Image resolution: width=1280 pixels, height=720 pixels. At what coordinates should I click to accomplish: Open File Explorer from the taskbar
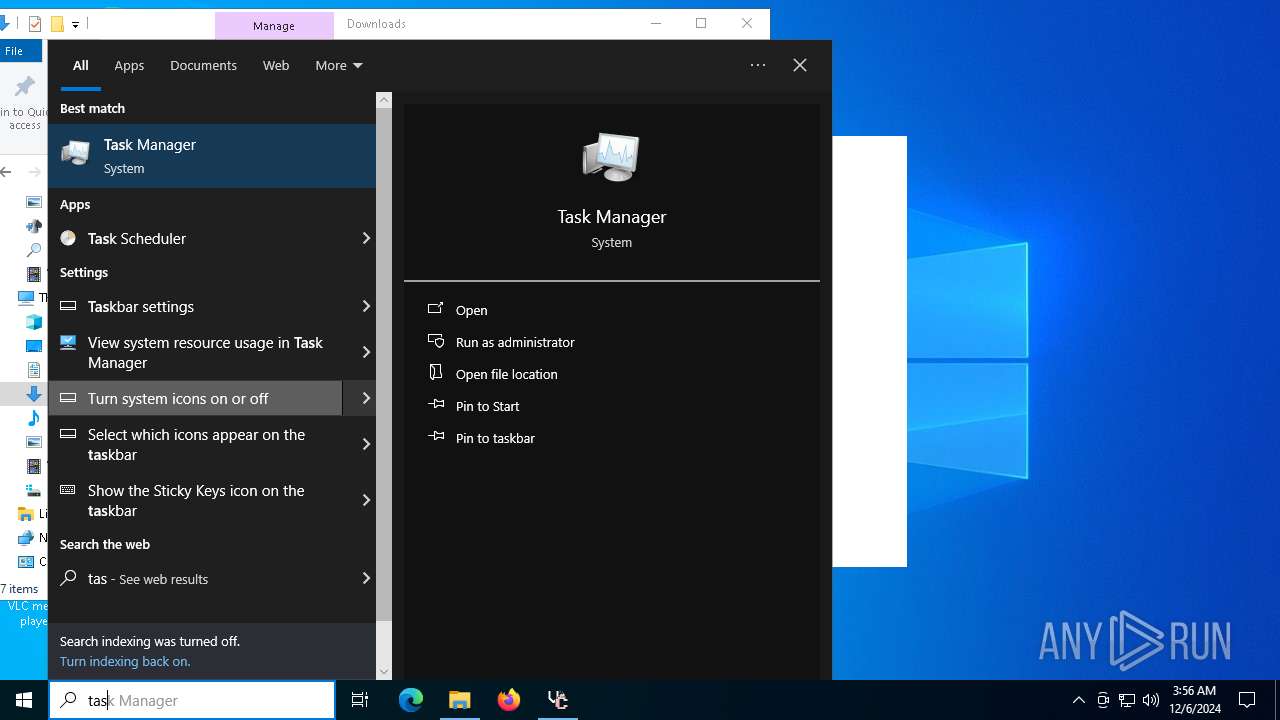tap(460, 700)
